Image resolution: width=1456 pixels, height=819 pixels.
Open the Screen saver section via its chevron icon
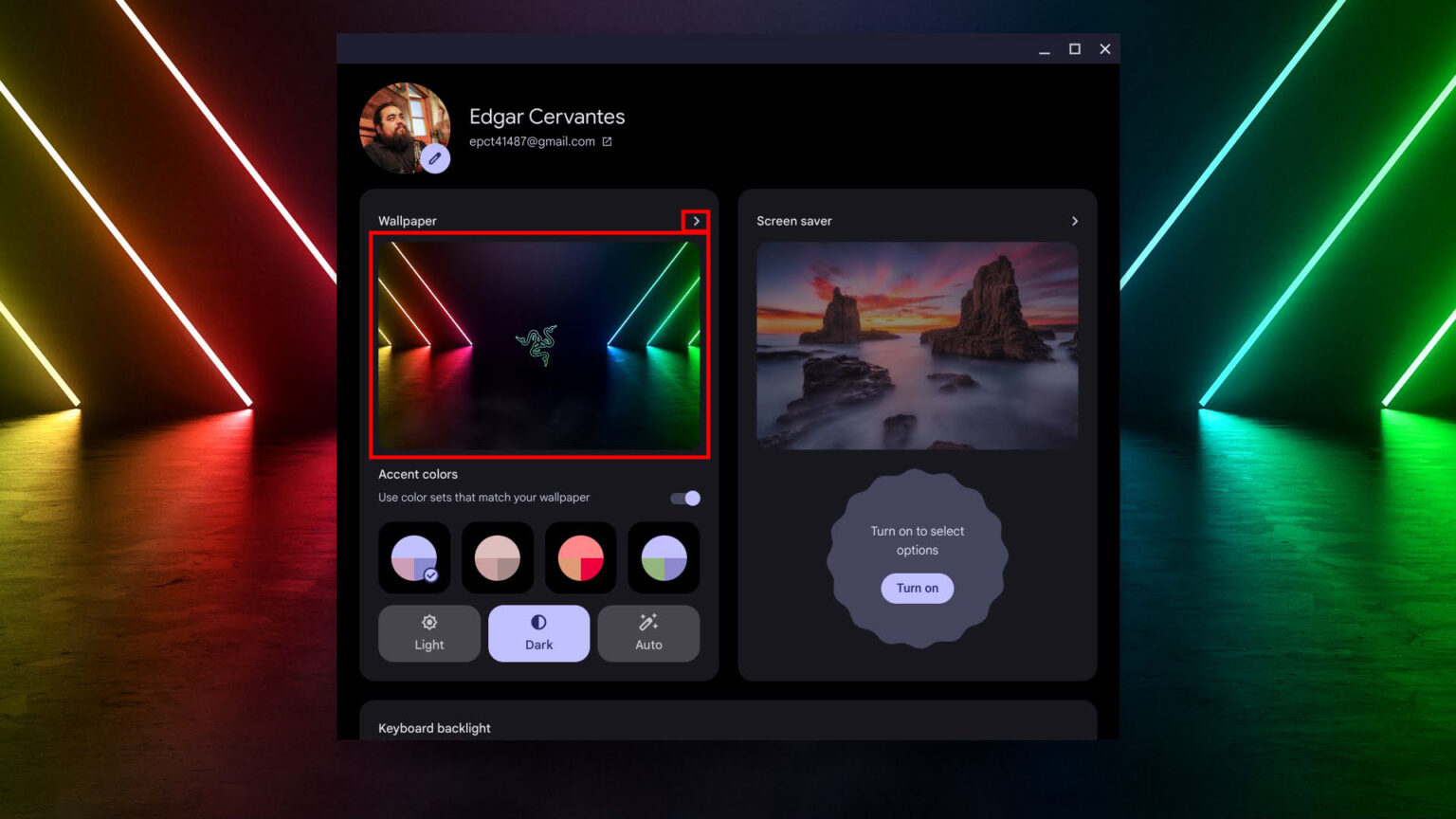tap(1074, 220)
